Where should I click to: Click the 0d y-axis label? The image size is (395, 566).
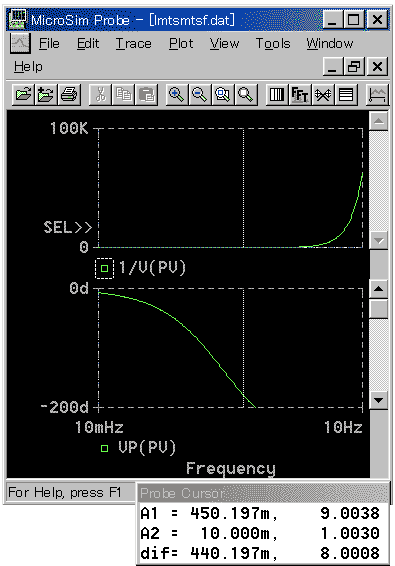pos(79,288)
